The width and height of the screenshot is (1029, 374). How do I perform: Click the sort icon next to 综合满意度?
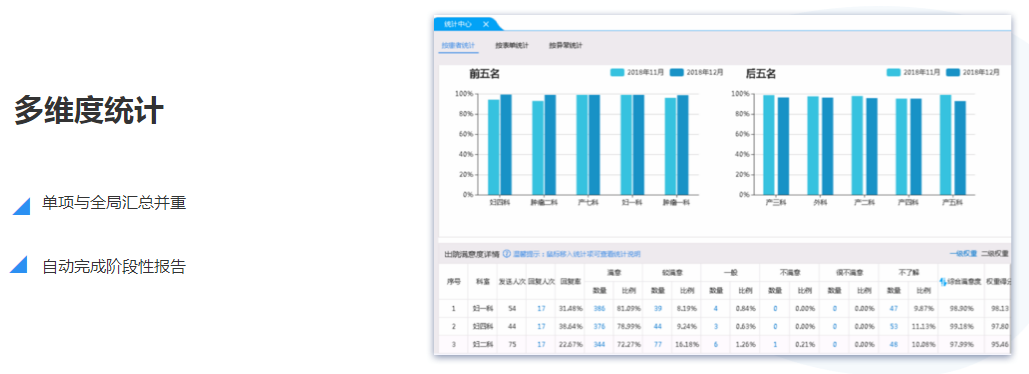tap(944, 281)
